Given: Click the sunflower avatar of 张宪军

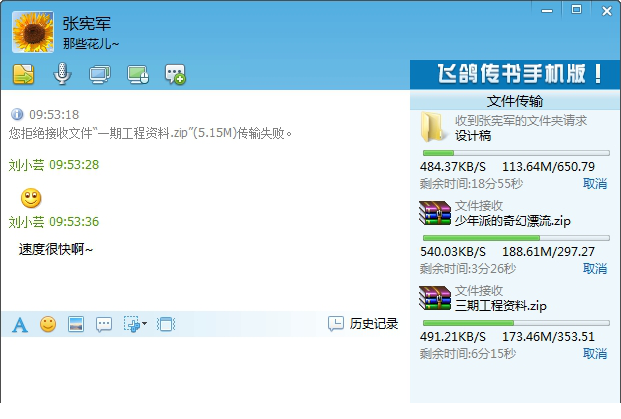Looking at the screenshot, I should pyautogui.click(x=33, y=32).
